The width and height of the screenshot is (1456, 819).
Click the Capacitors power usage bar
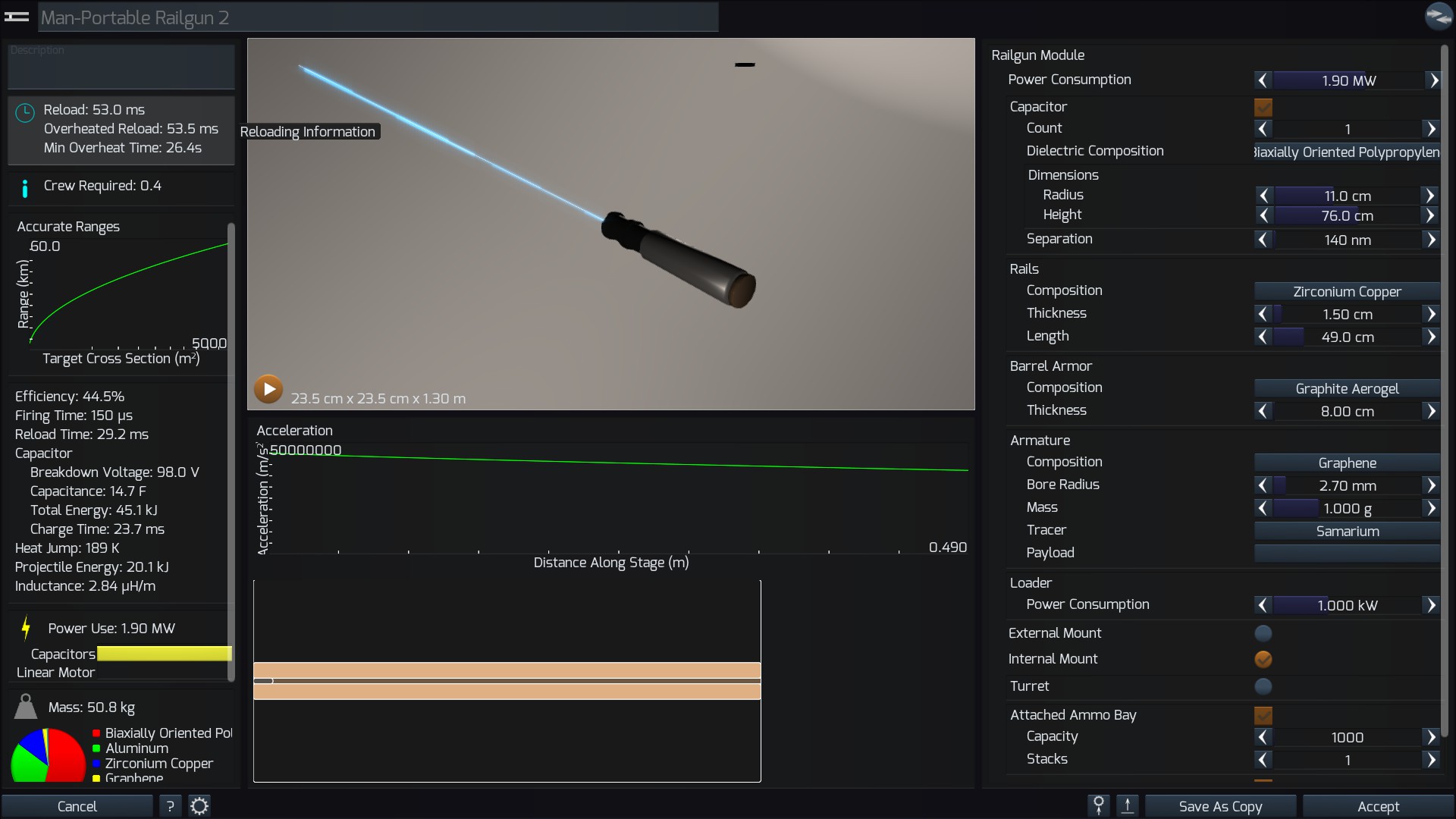(164, 654)
